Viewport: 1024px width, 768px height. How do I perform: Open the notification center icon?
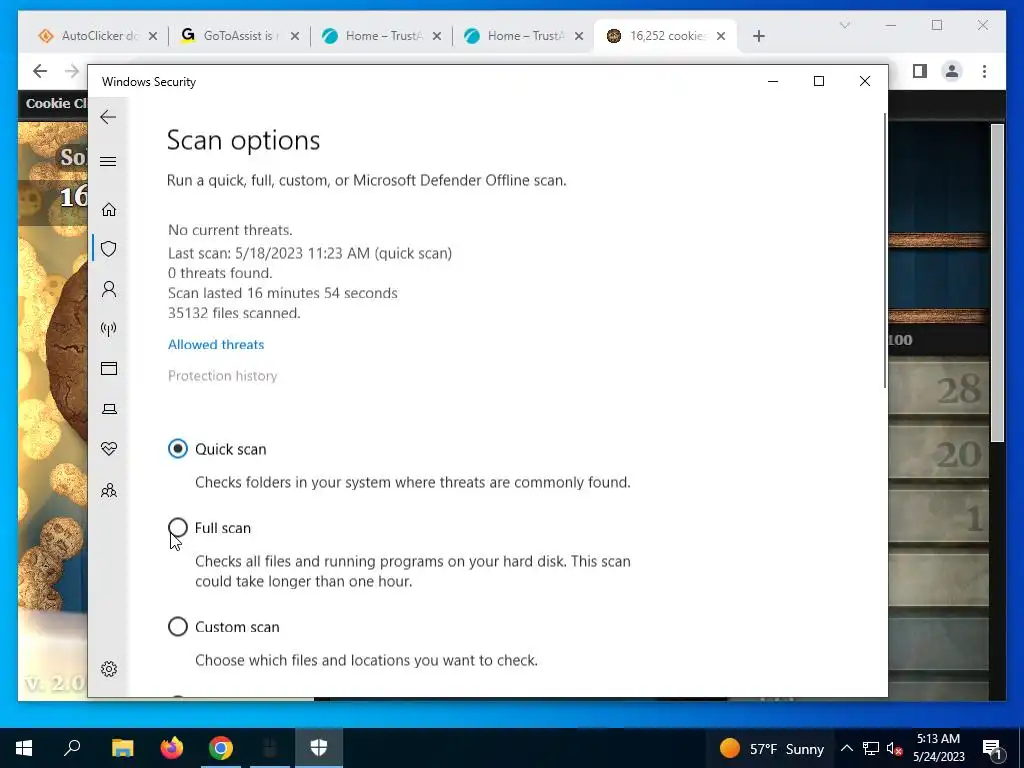click(993, 748)
